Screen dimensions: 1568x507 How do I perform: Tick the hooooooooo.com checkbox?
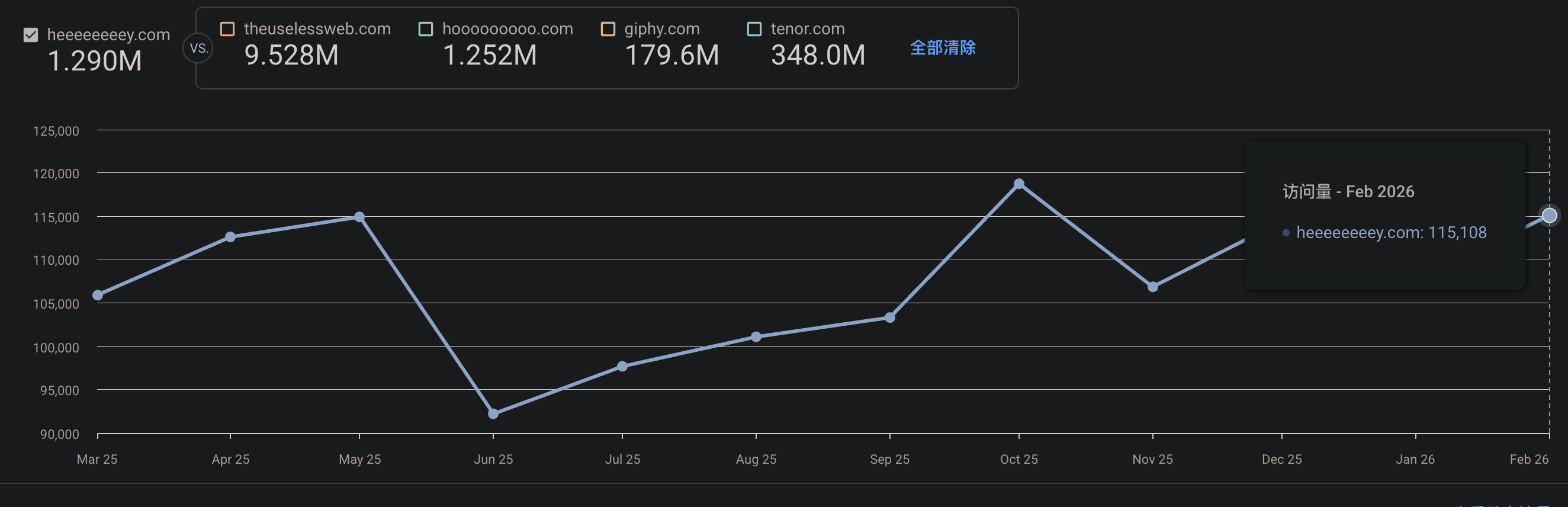[x=426, y=29]
